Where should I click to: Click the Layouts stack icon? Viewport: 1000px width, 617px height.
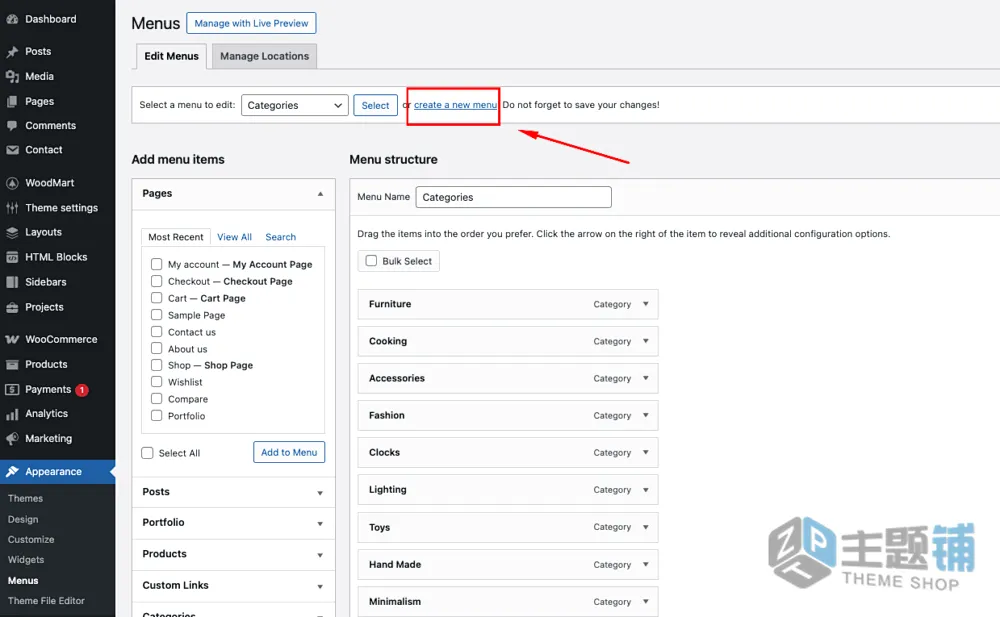click(12, 232)
